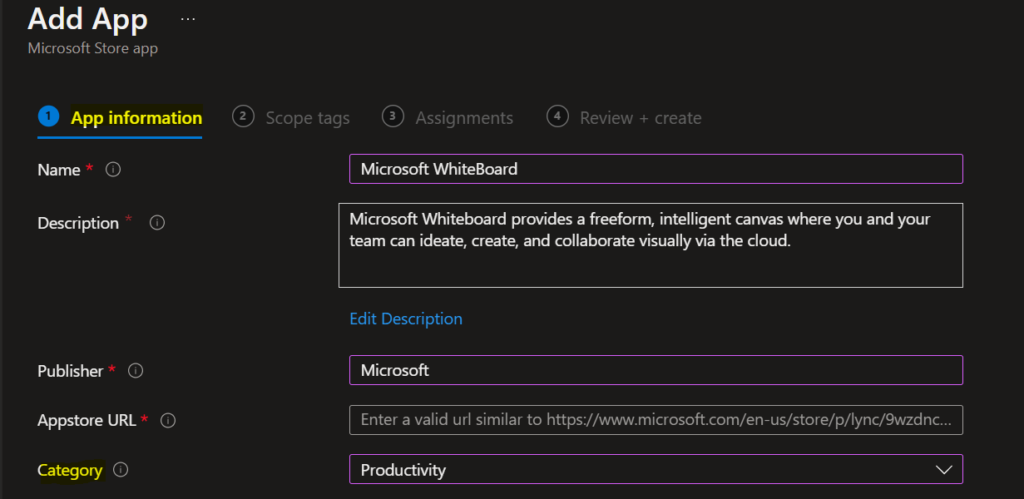Go to the Scope tags step
This screenshot has width=1024, height=499.
point(291,118)
